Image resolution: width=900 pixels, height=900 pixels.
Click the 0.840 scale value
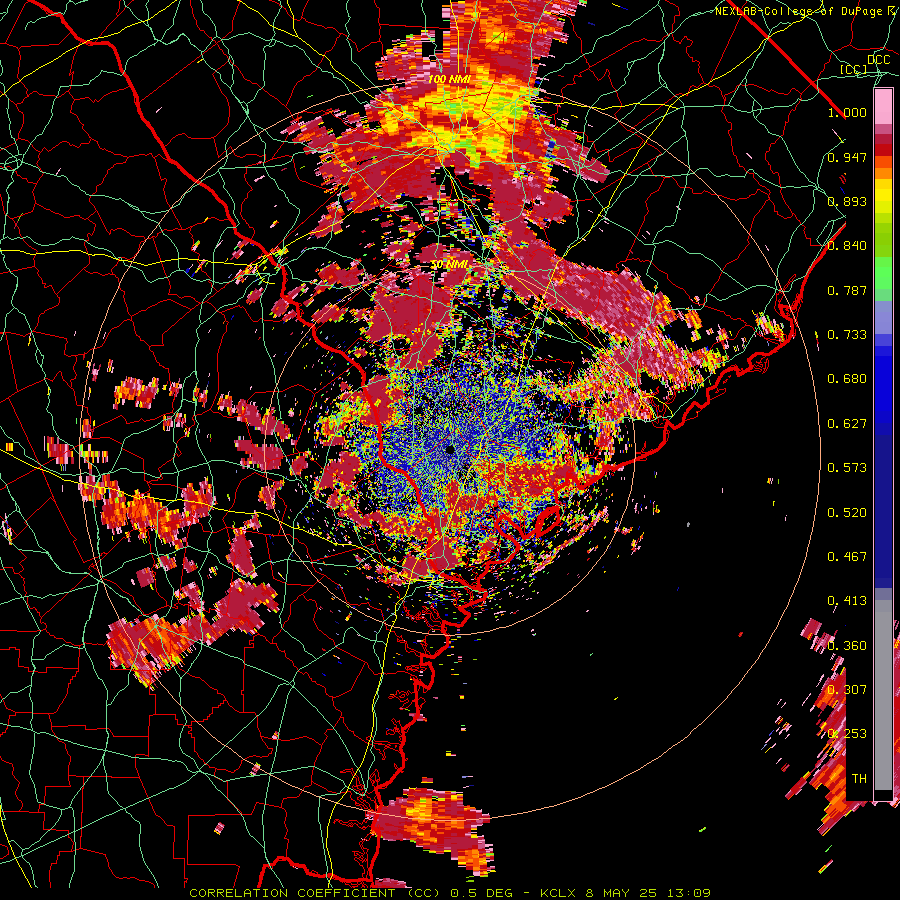click(x=847, y=246)
